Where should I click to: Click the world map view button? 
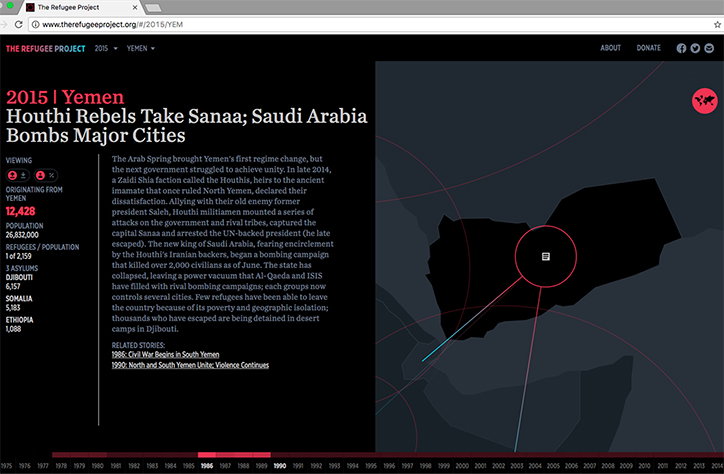705,101
